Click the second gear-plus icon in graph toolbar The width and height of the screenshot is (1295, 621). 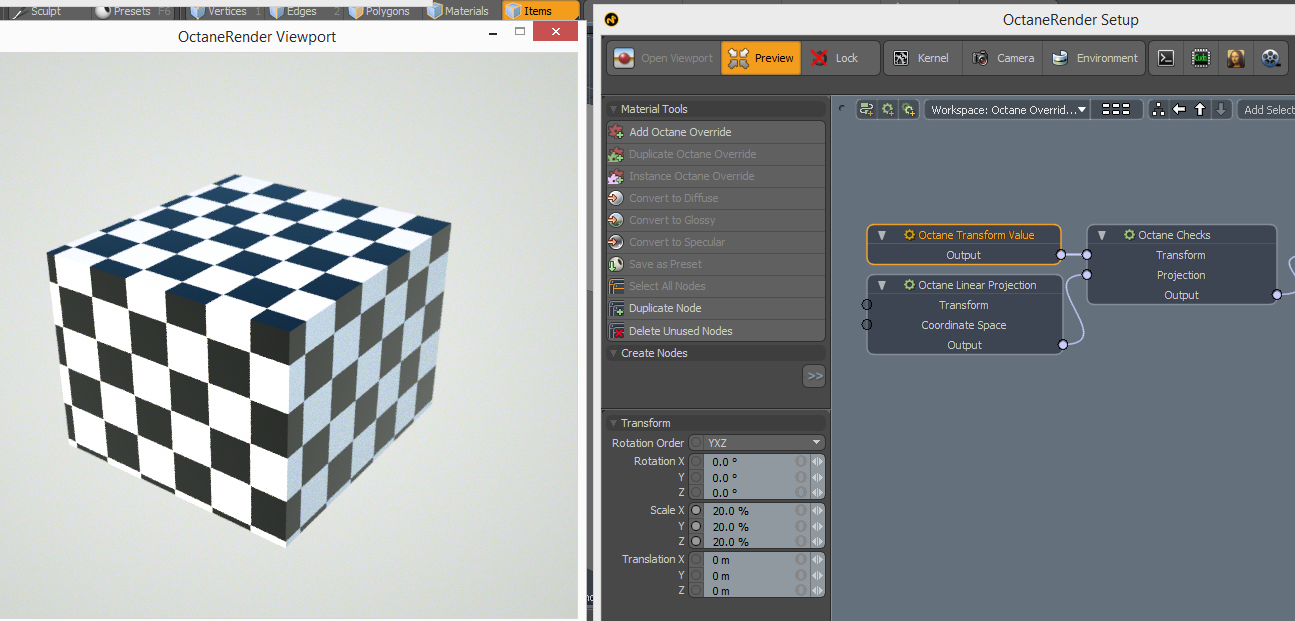click(888, 110)
